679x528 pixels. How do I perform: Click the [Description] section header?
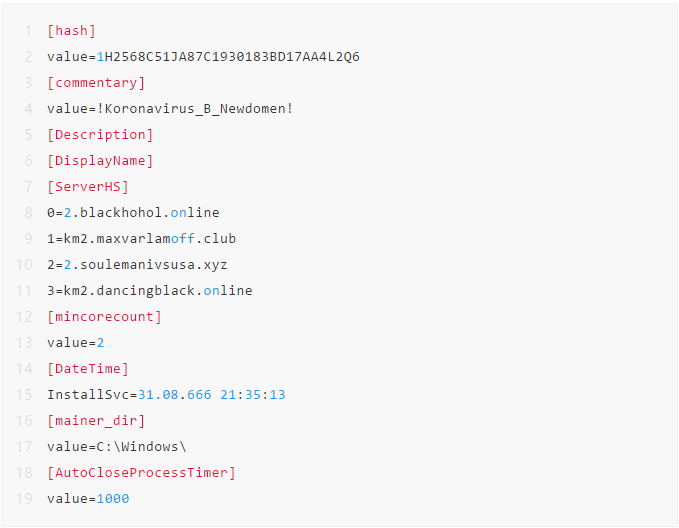100,135
